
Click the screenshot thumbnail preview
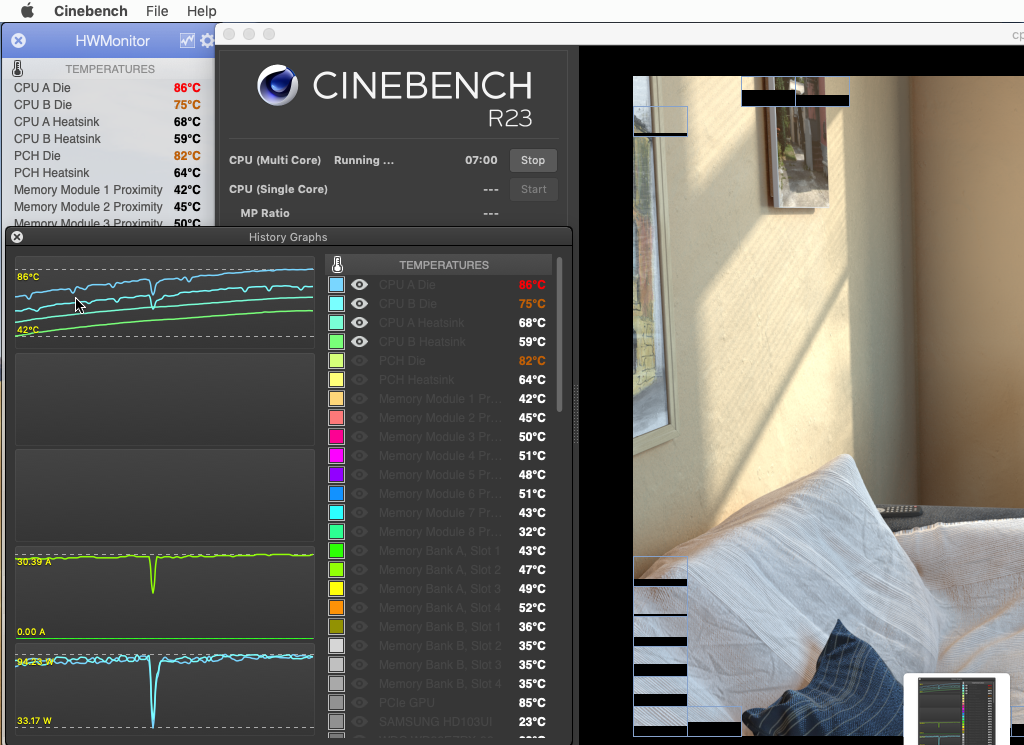click(956, 710)
